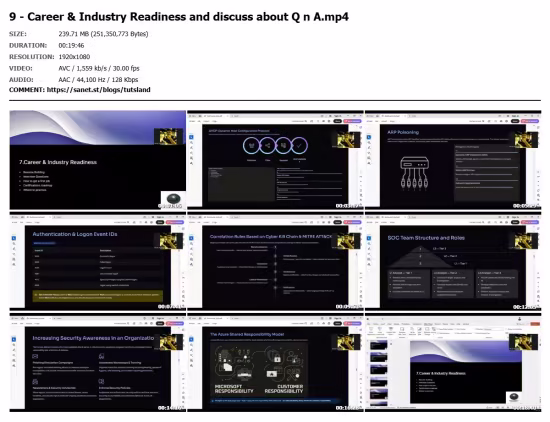This screenshot has width=550, height=422.
Task: Open the Increasing Security Awareness thumbnail
Action: [x=98, y=362]
